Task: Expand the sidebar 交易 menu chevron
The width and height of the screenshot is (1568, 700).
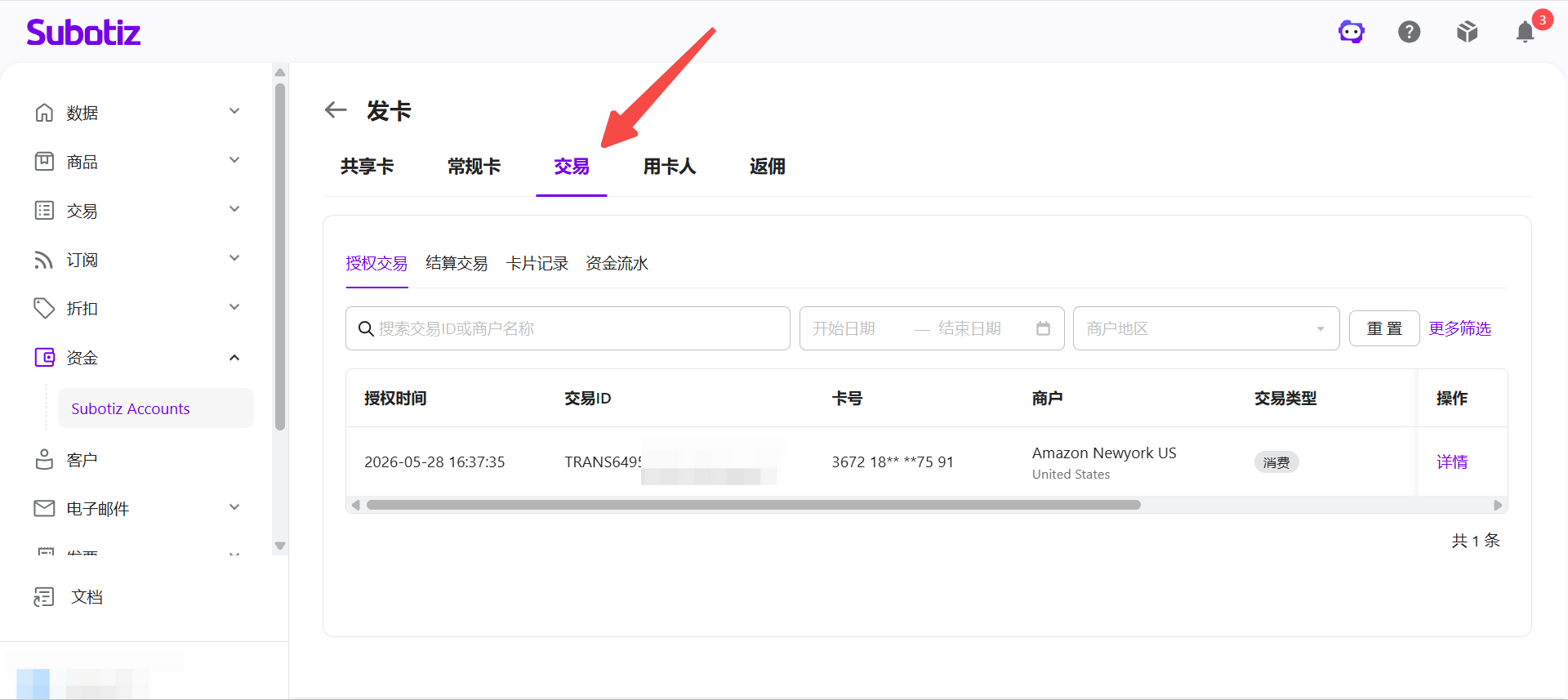Action: (234, 209)
